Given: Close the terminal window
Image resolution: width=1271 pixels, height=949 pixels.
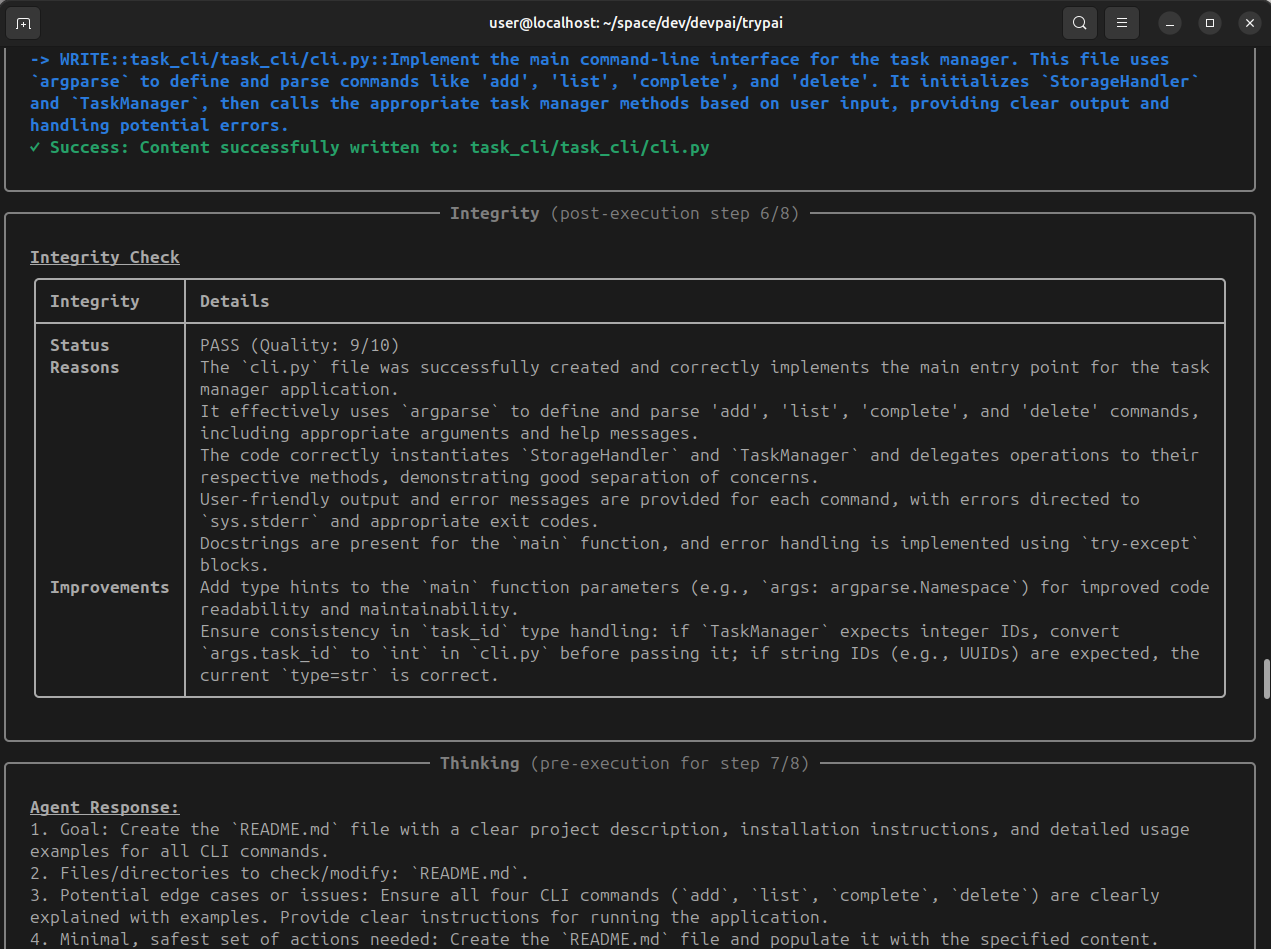Looking at the screenshot, I should (1248, 22).
